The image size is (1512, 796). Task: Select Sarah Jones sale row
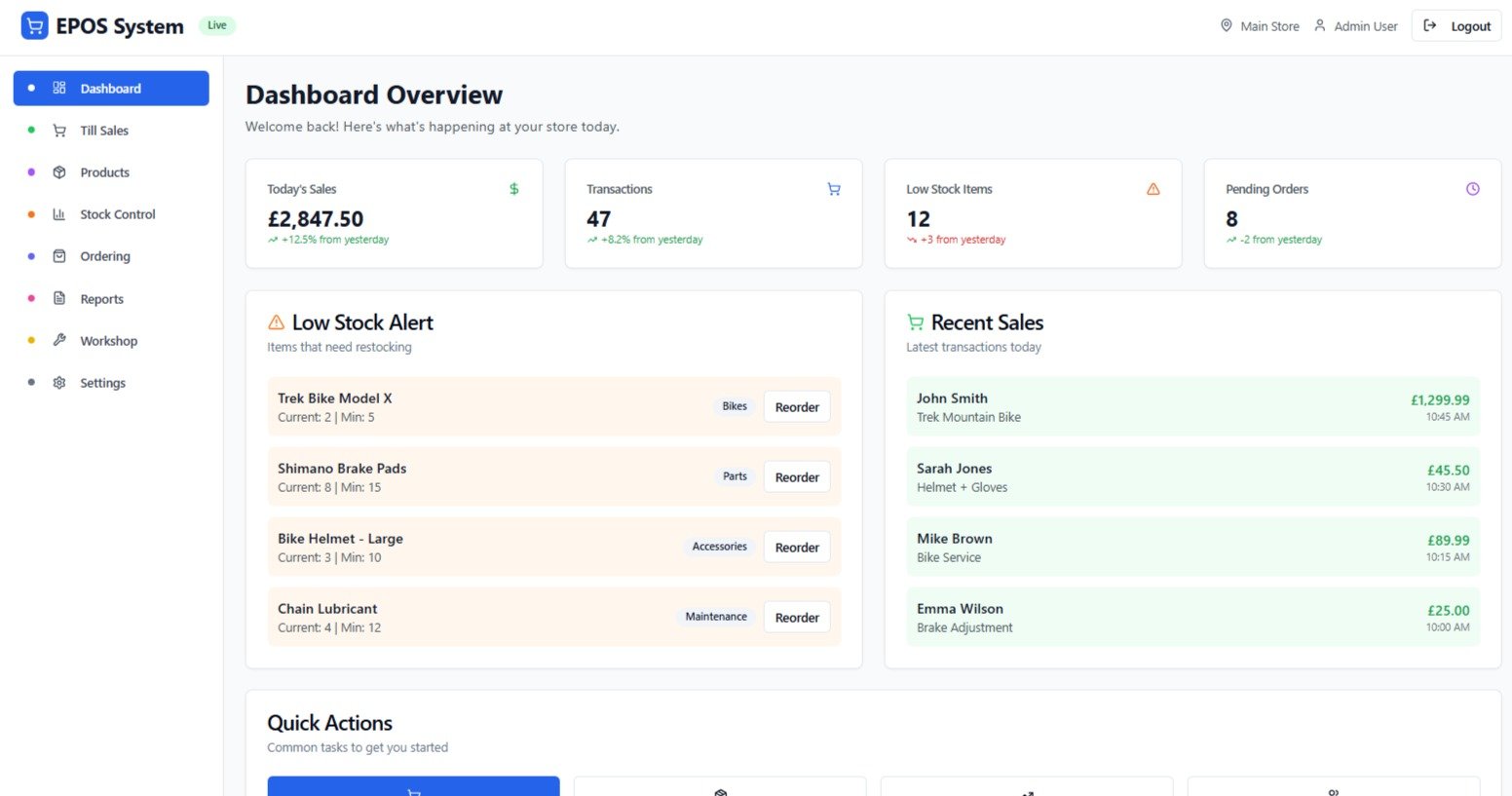click(1192, 476)
